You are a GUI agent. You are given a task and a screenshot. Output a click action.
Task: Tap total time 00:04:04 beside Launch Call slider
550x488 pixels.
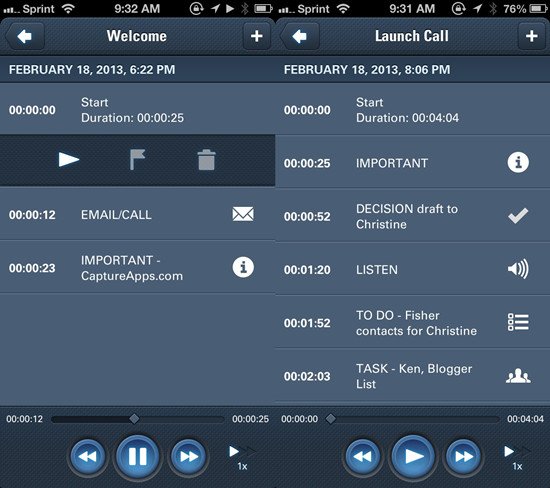(525, 419)
